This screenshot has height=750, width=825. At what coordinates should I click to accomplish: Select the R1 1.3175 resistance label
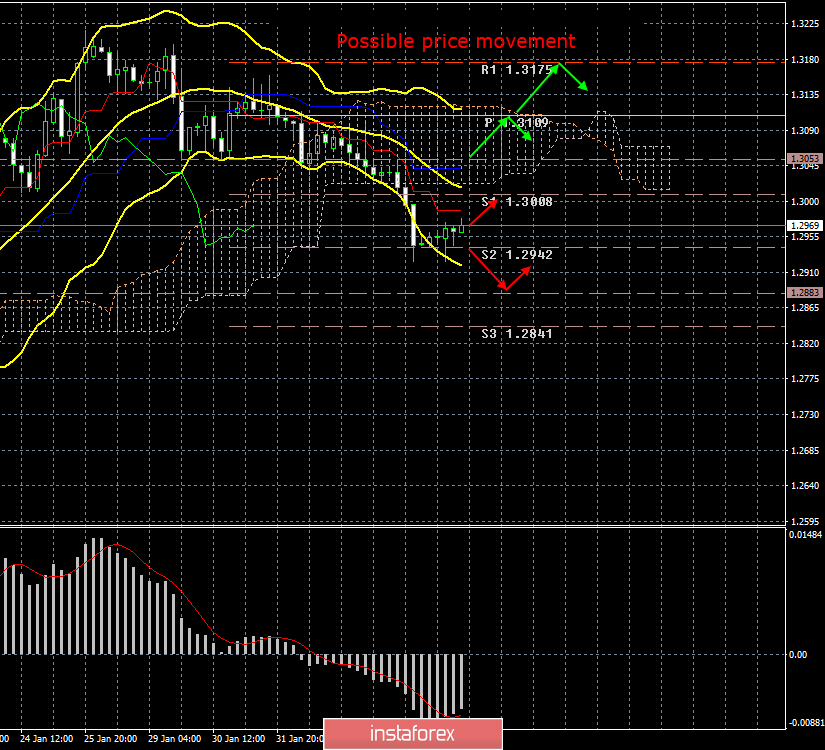coord(517,69)
